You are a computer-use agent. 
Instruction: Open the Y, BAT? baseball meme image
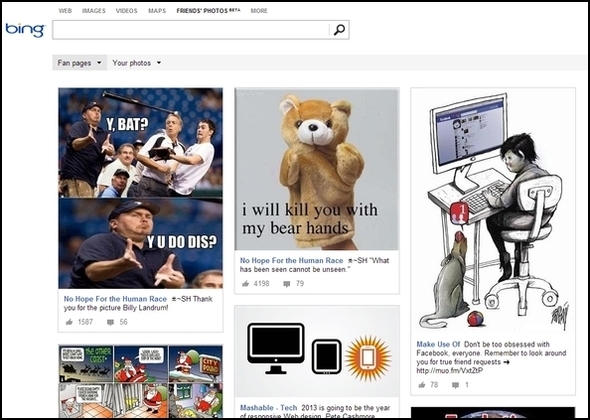click(140, 188)
